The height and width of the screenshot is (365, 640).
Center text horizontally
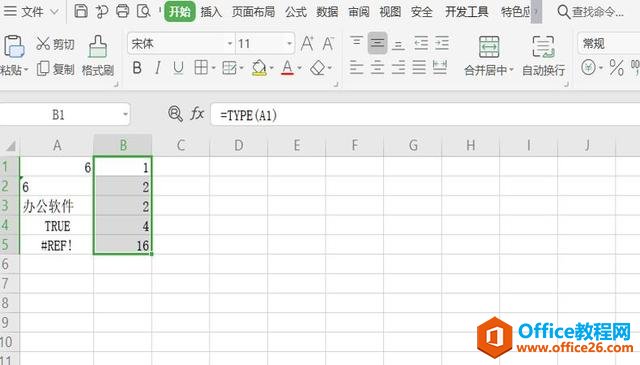click(x=377, y=67)
